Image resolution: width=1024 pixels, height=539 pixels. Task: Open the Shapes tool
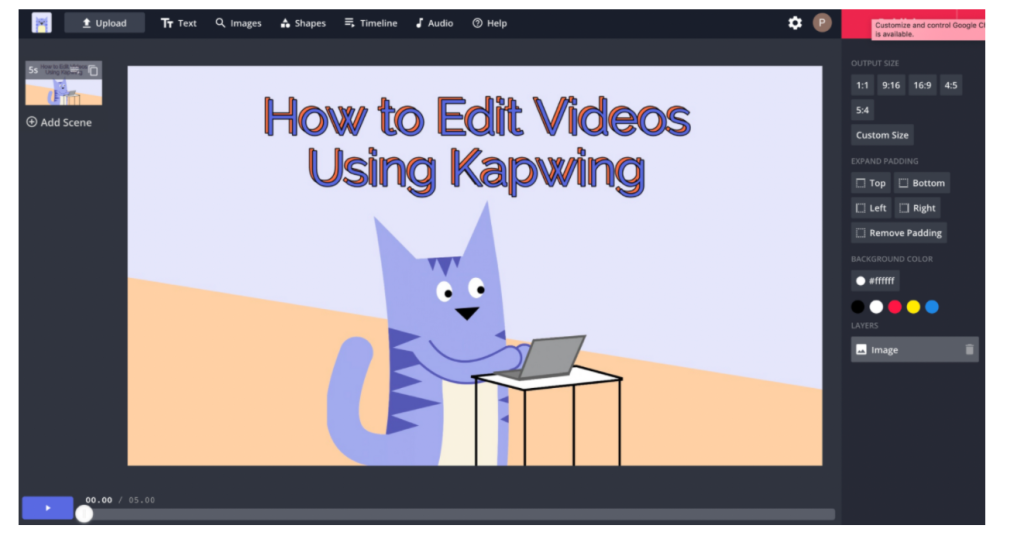303,23
